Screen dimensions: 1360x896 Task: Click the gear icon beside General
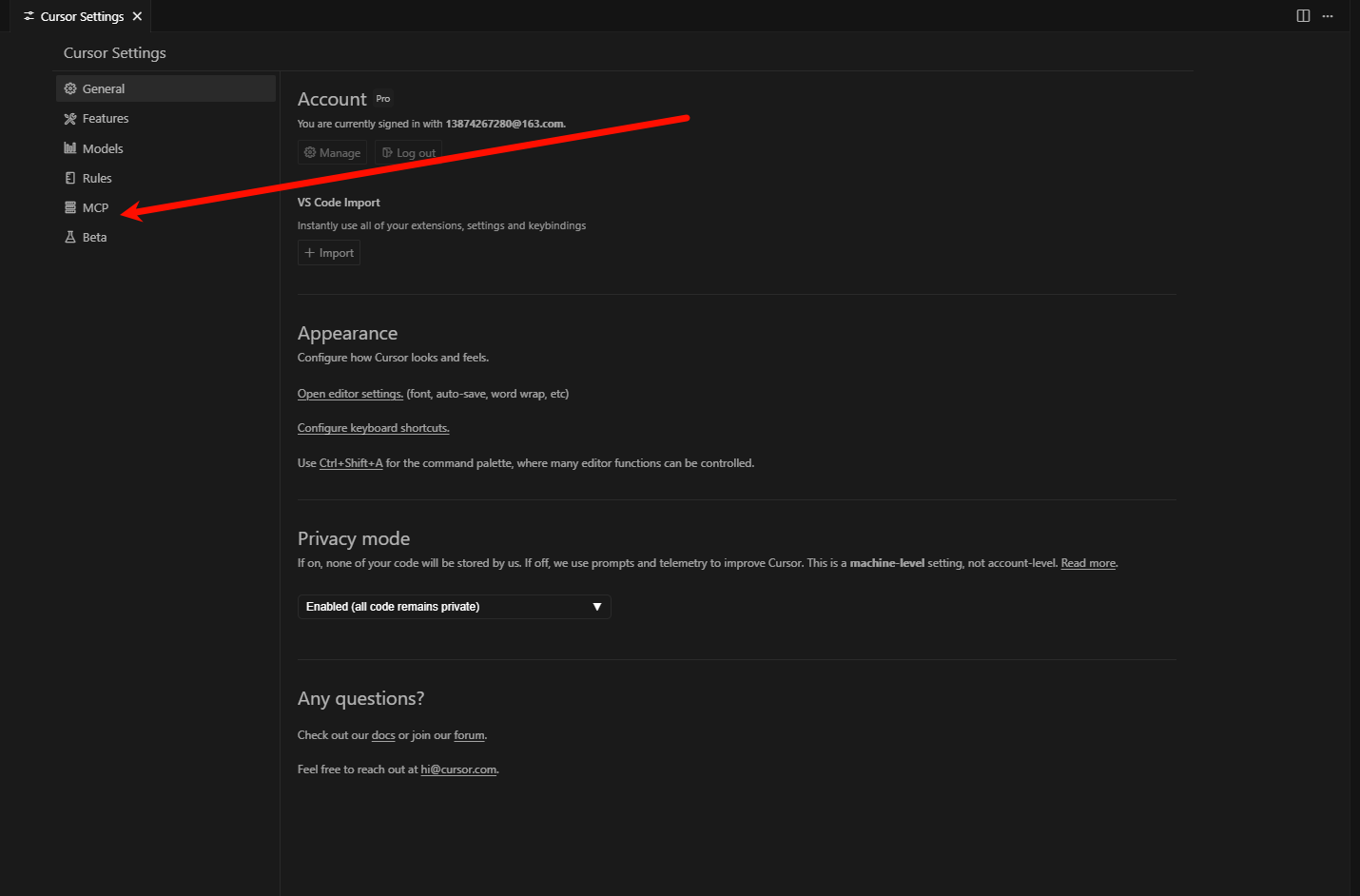pos(70,88)
